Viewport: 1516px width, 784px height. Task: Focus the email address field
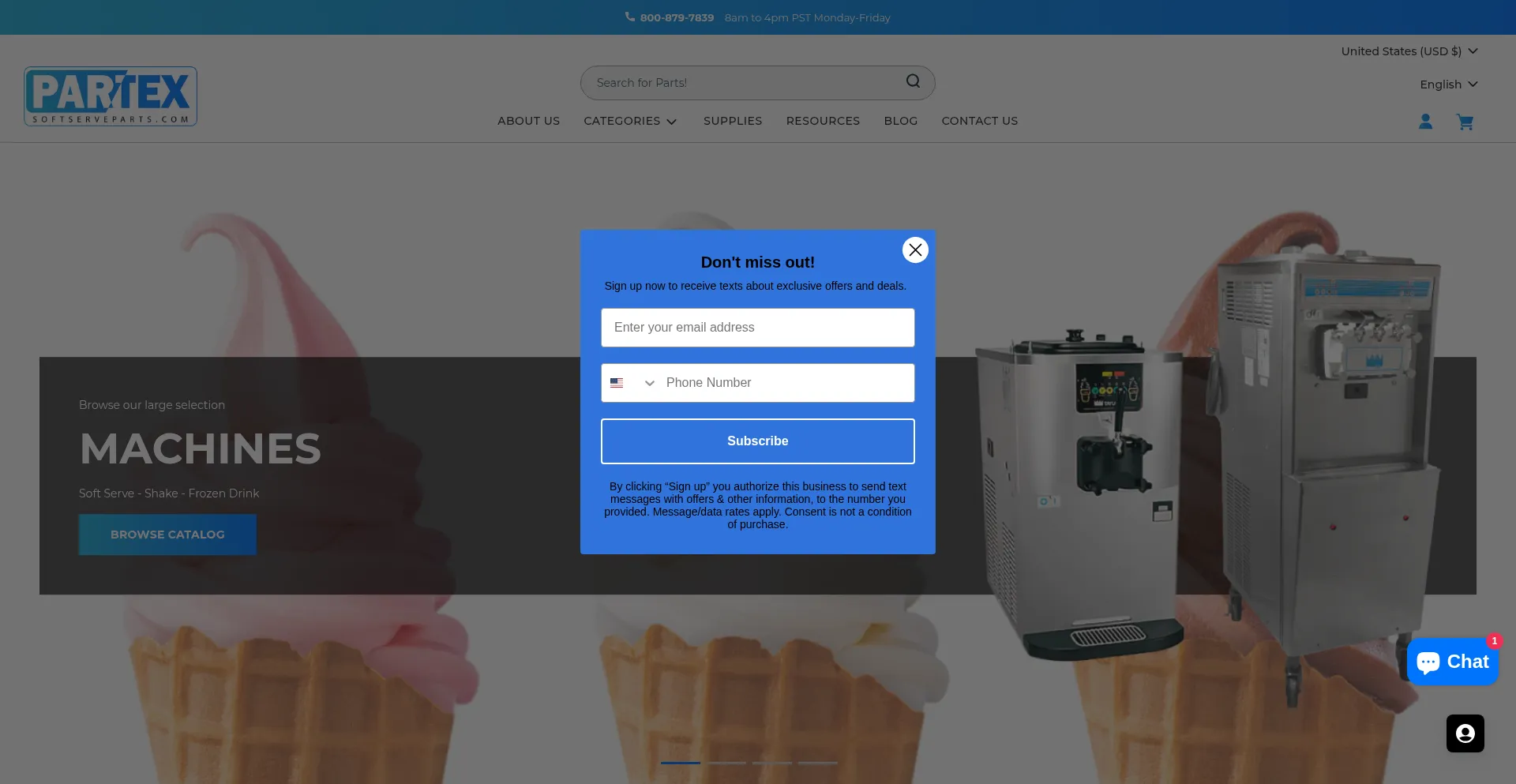tap(757, 328)
